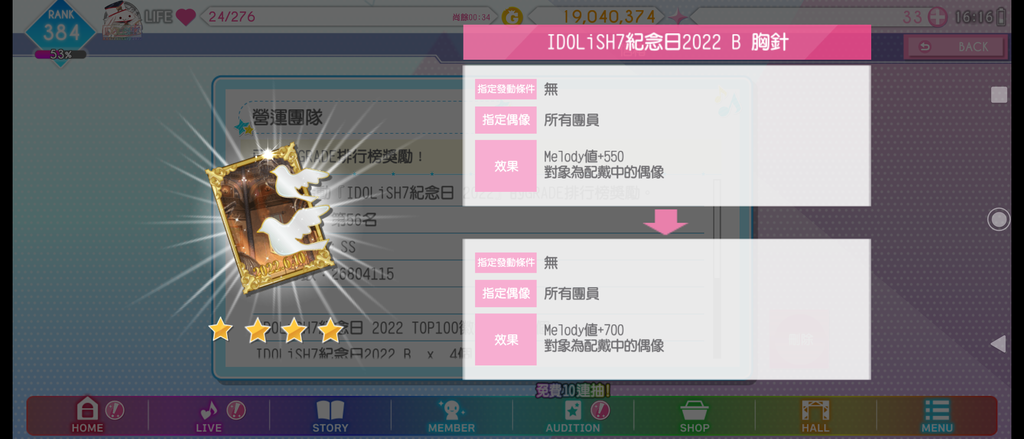Click the player avatar icon
The width and height of the screenshot is (1024, 439).
pyautogui.click(x=121, y=20)
